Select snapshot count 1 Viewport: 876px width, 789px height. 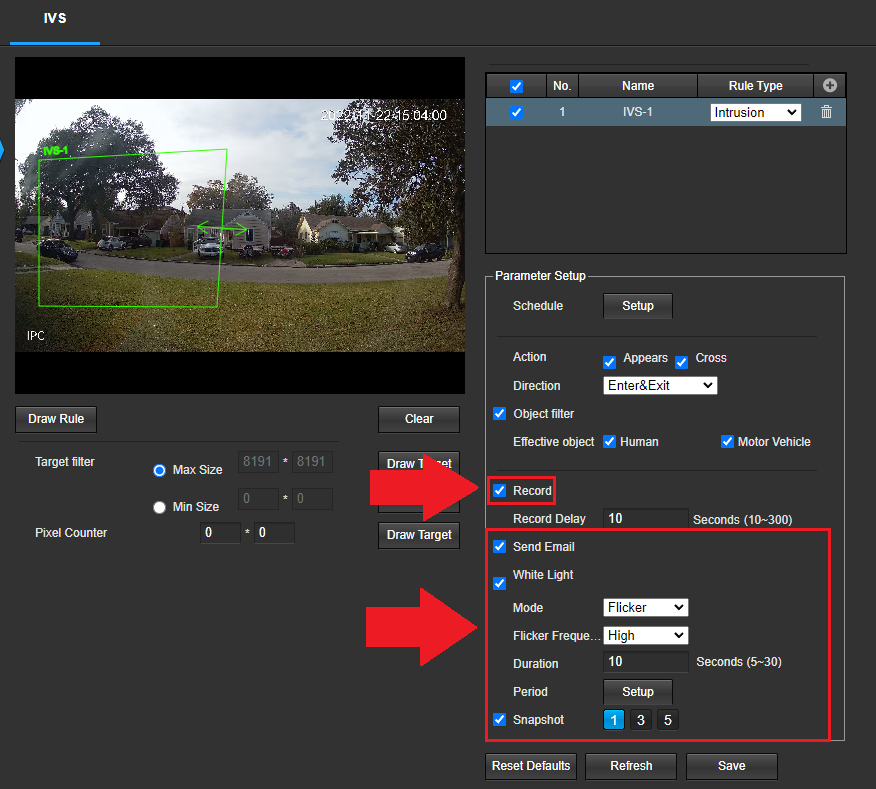tap(613, 720)
